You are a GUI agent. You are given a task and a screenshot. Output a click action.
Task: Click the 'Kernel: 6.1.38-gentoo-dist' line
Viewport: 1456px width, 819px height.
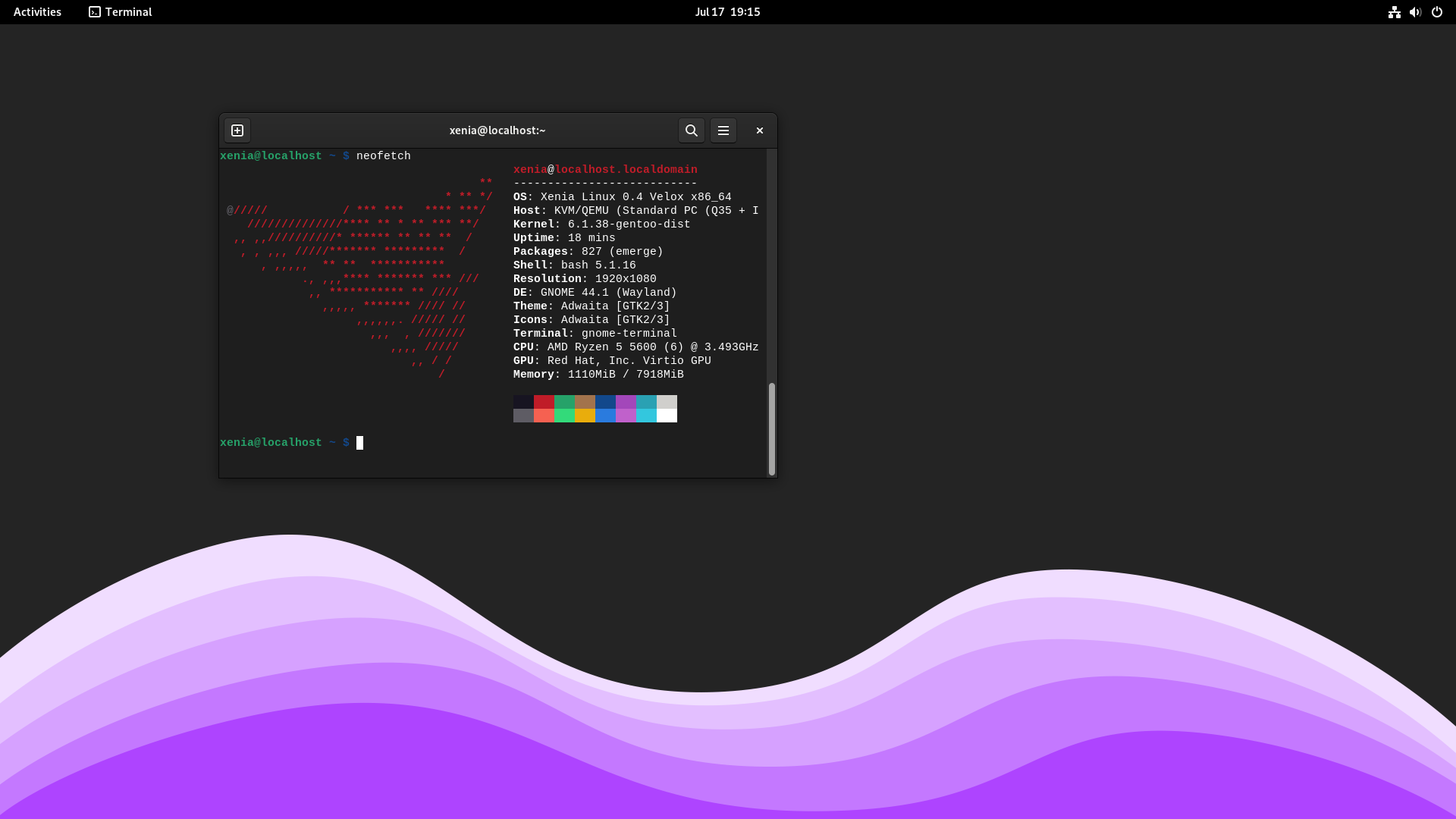point(602,224)
